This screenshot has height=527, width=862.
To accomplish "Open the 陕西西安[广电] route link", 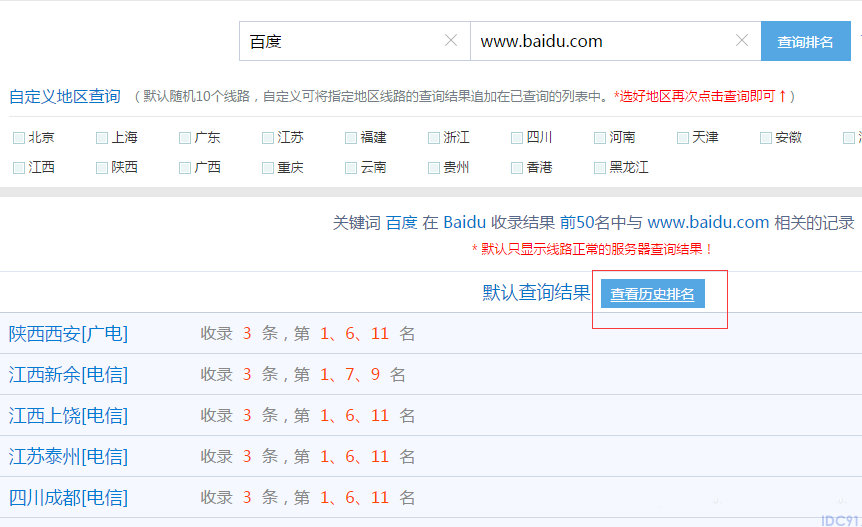I will [69, 334].
